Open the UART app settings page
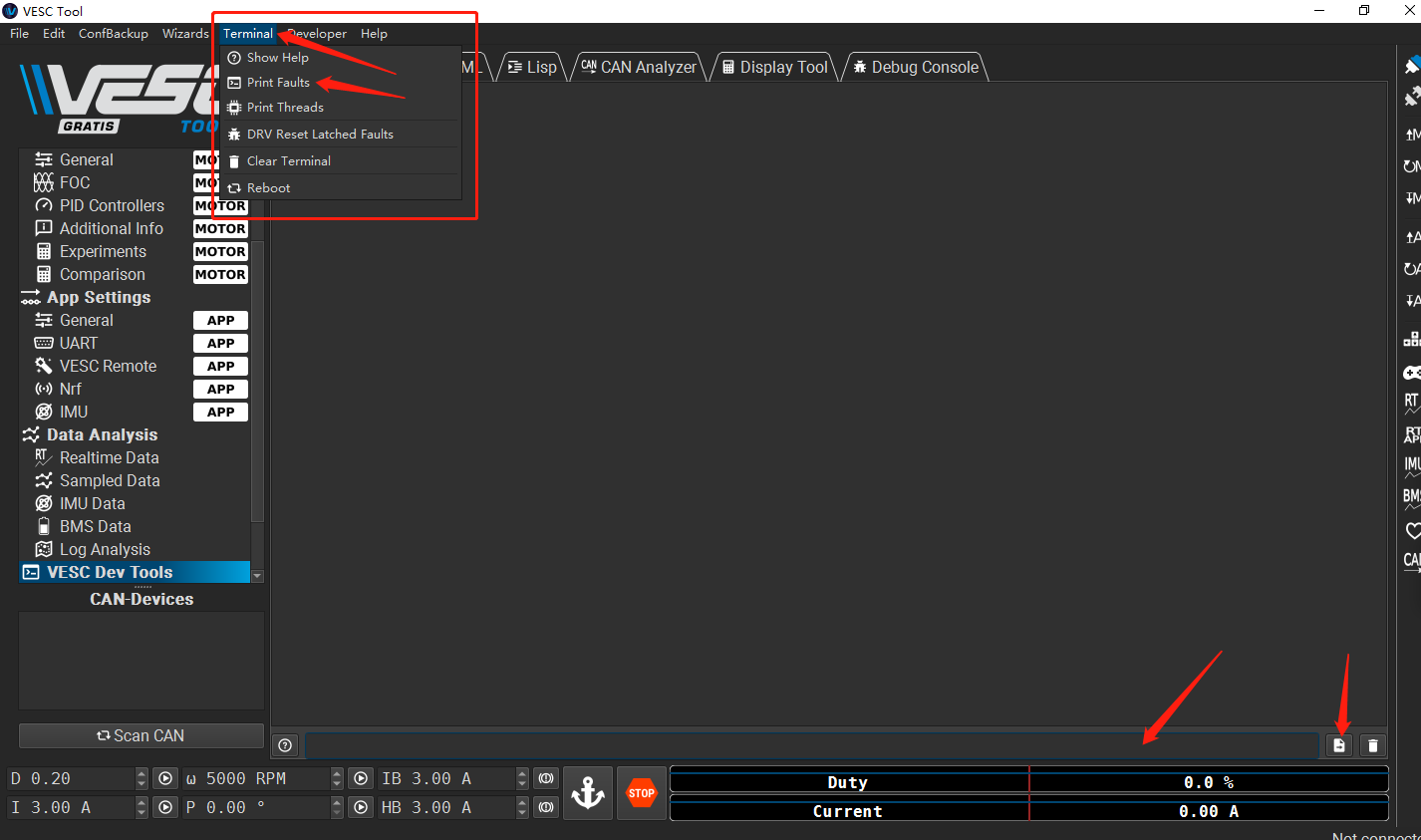The width and height of the screenshot is (1421, 840). pyautogui.click(x=79, y=344)
